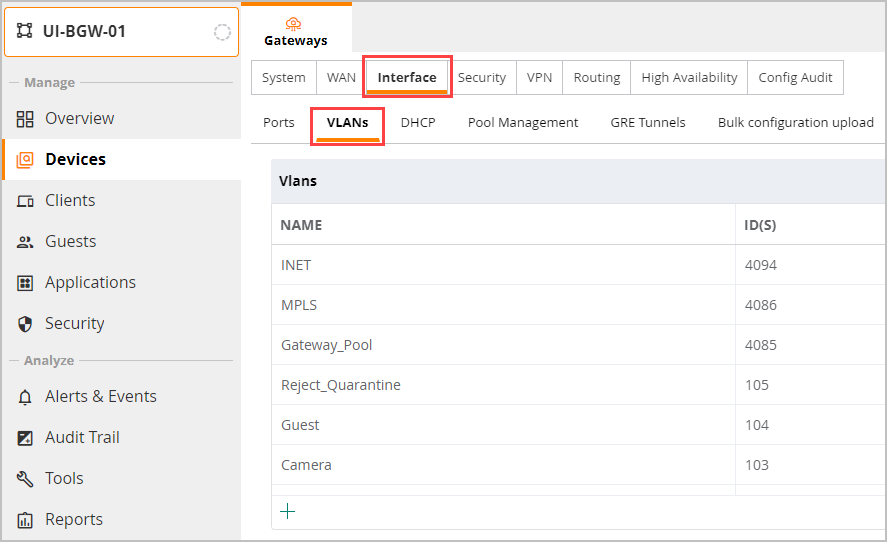
Task: Open the Pool Management sub-tab
Action: [x=523, y=123]
